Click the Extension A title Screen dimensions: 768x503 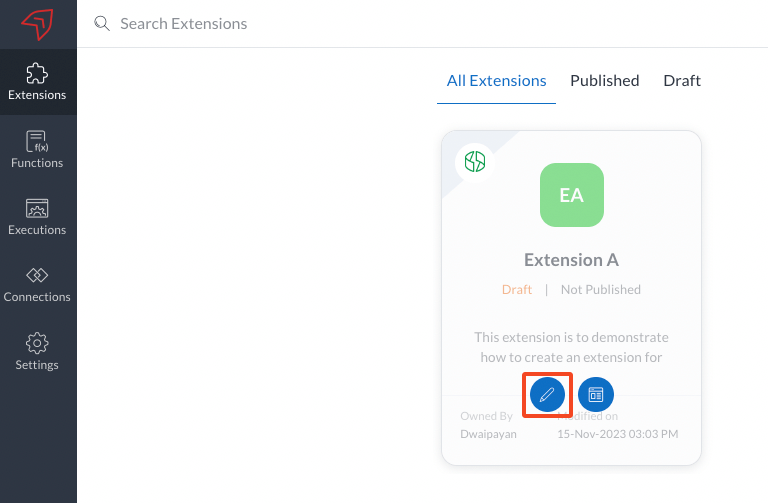point(571,260)
